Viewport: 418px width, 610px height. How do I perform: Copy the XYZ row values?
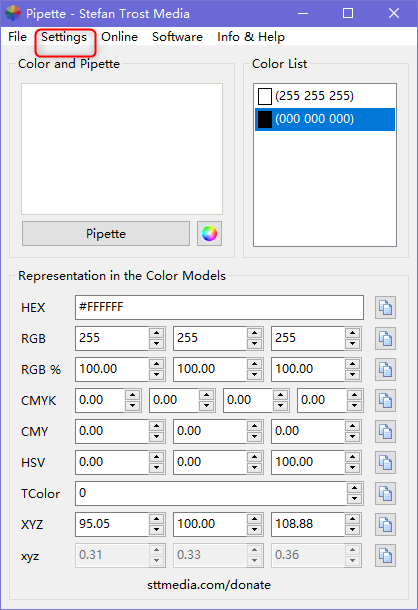(385, 524)
